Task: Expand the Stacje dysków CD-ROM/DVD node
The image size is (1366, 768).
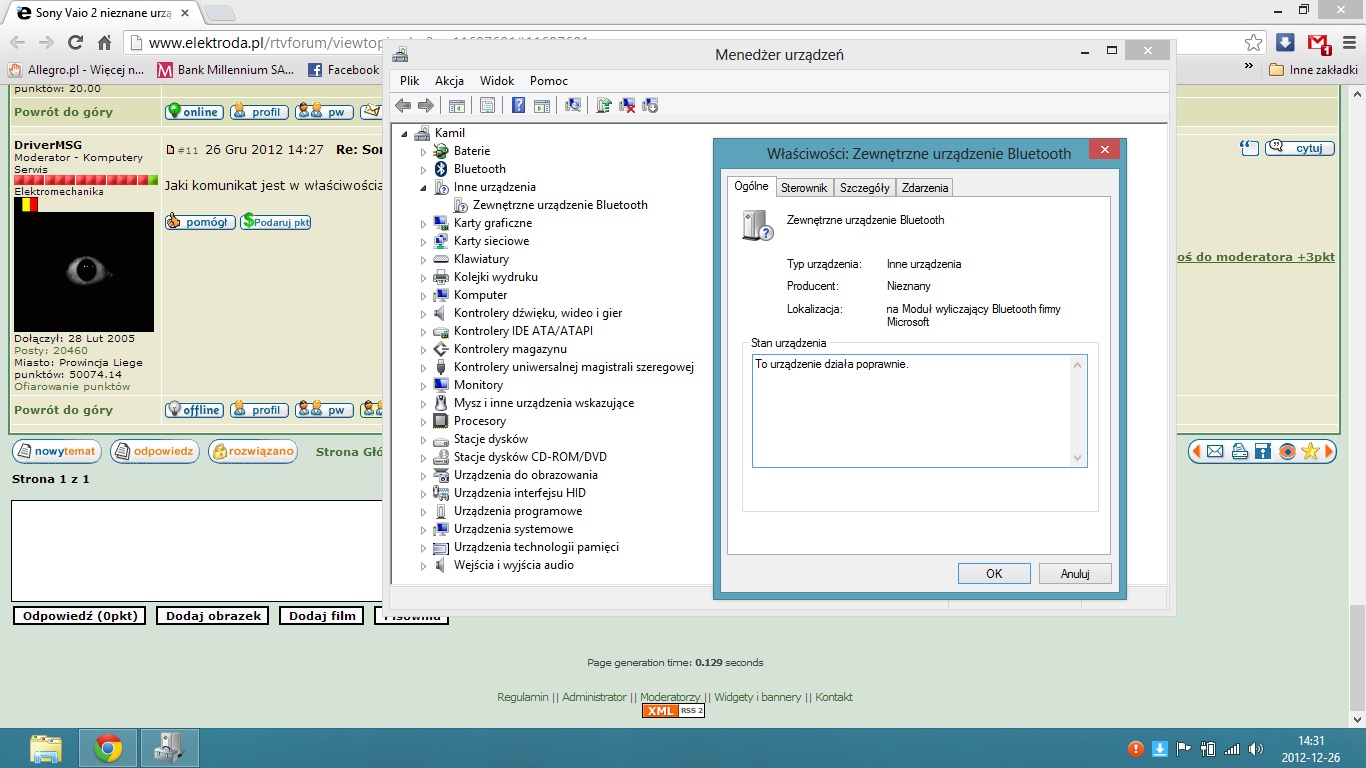Action: [423, 457]
